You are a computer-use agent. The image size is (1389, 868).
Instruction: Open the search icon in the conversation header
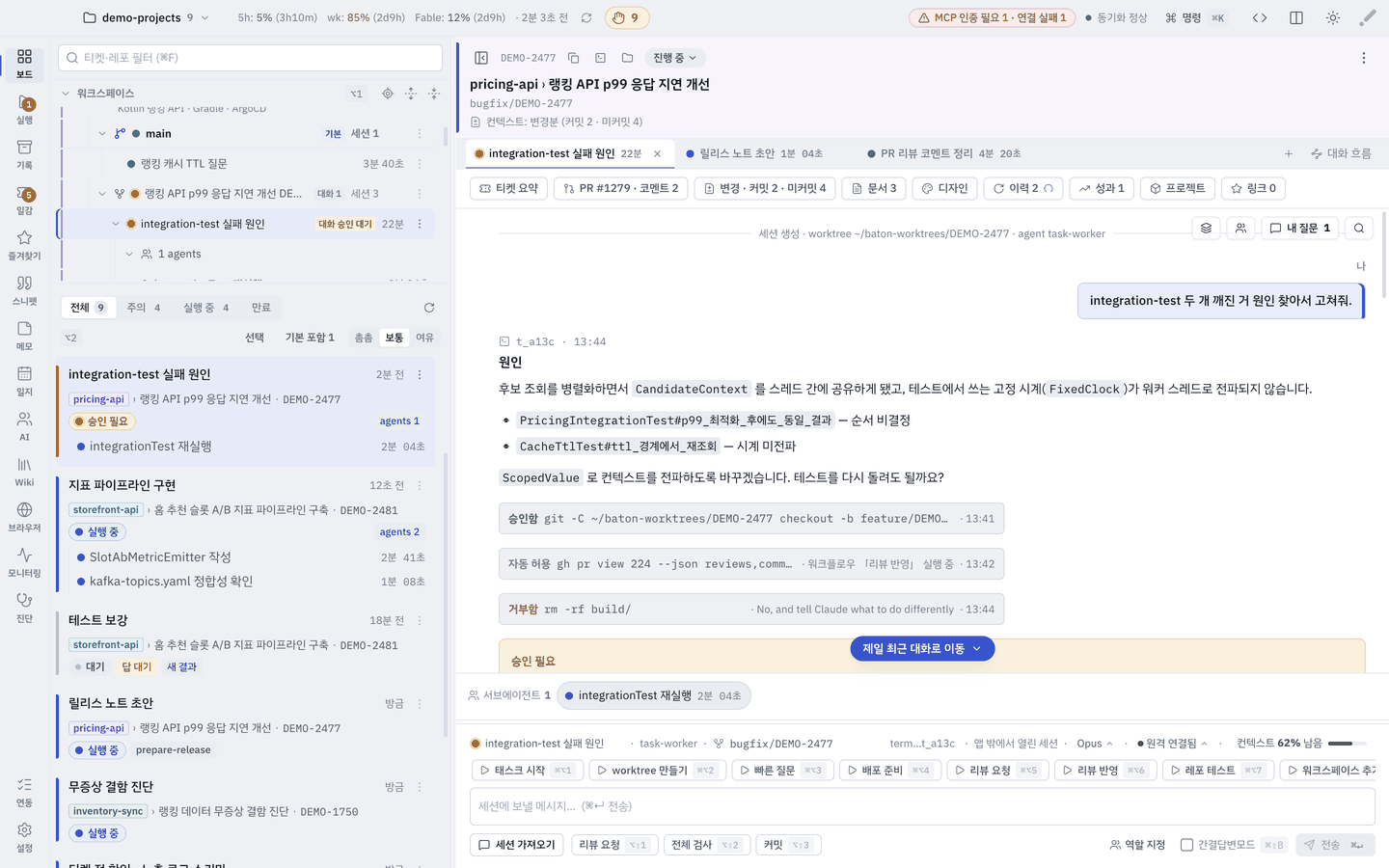pos(1359,228)
